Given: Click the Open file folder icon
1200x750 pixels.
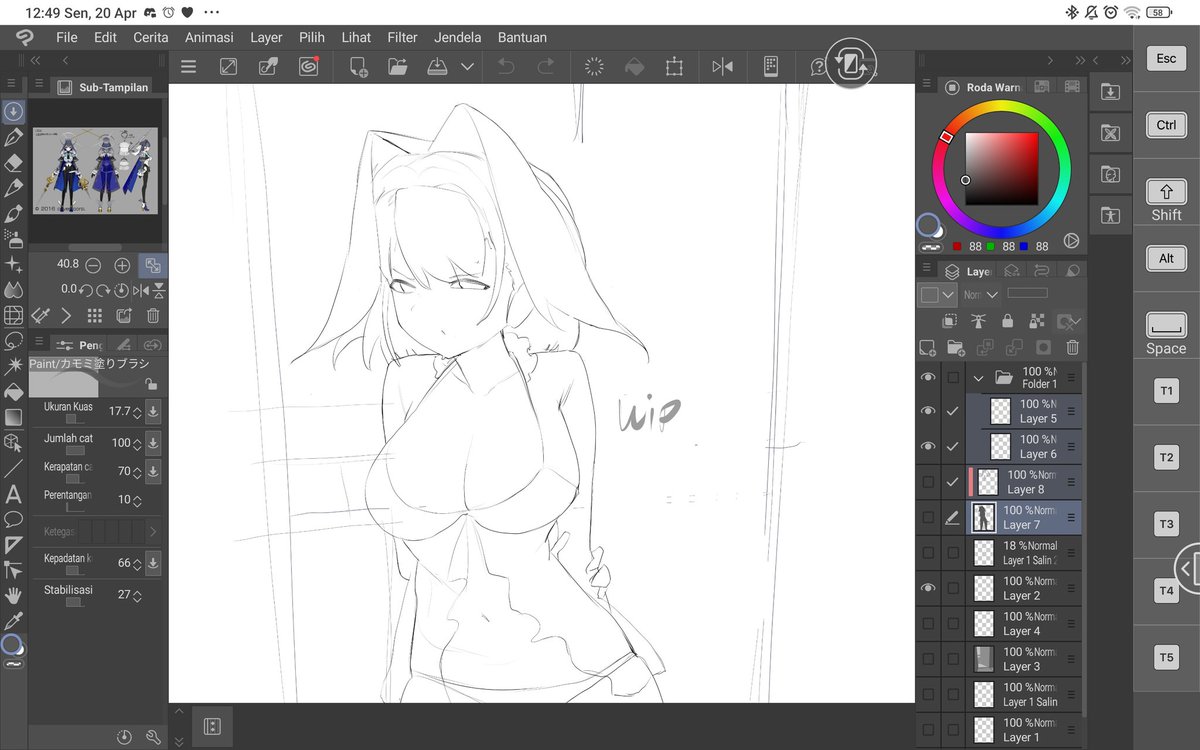Looking at the screenshot, I should click(x=398, y=67).
